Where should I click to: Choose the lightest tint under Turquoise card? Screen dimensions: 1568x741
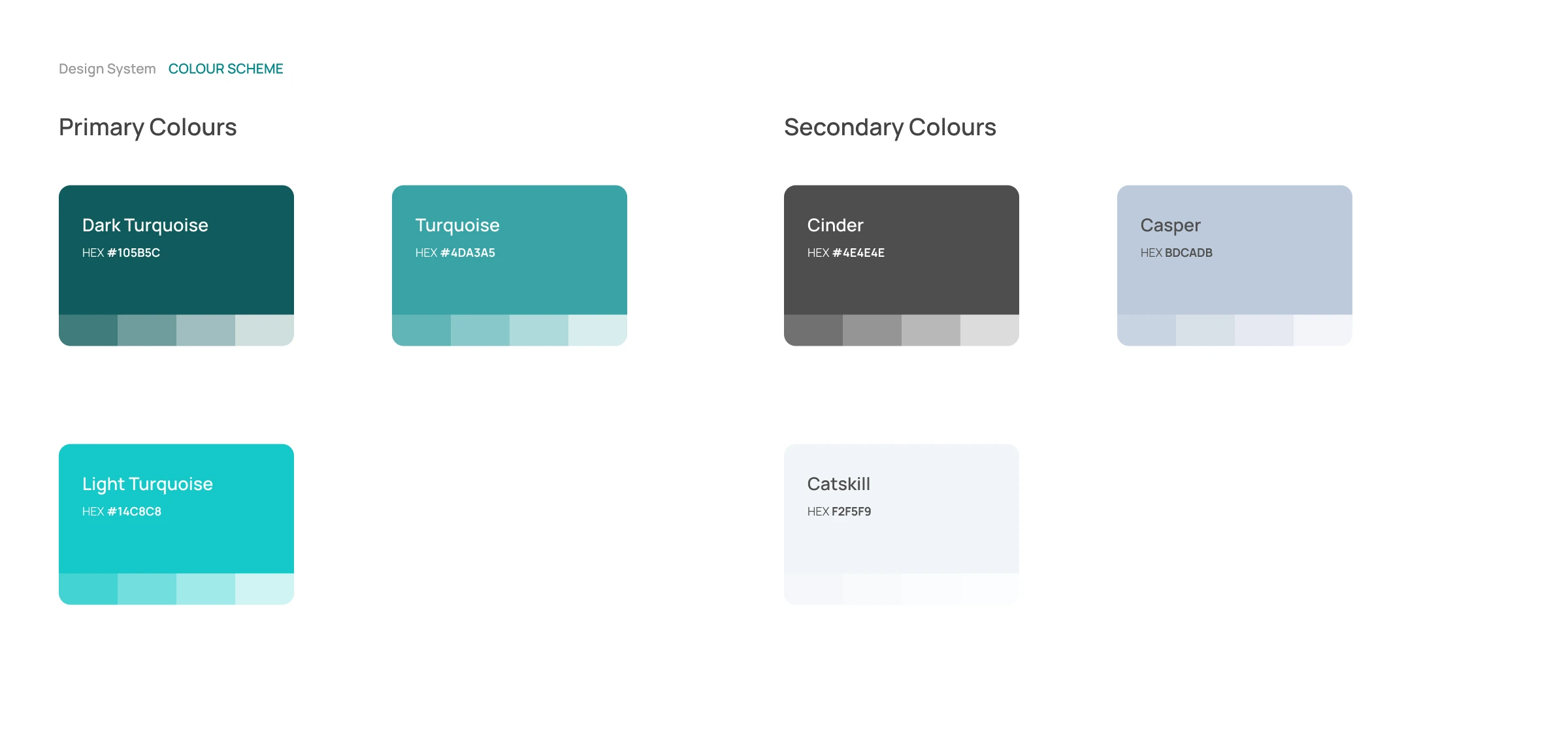pyautogui.click(x=598, y=330)
